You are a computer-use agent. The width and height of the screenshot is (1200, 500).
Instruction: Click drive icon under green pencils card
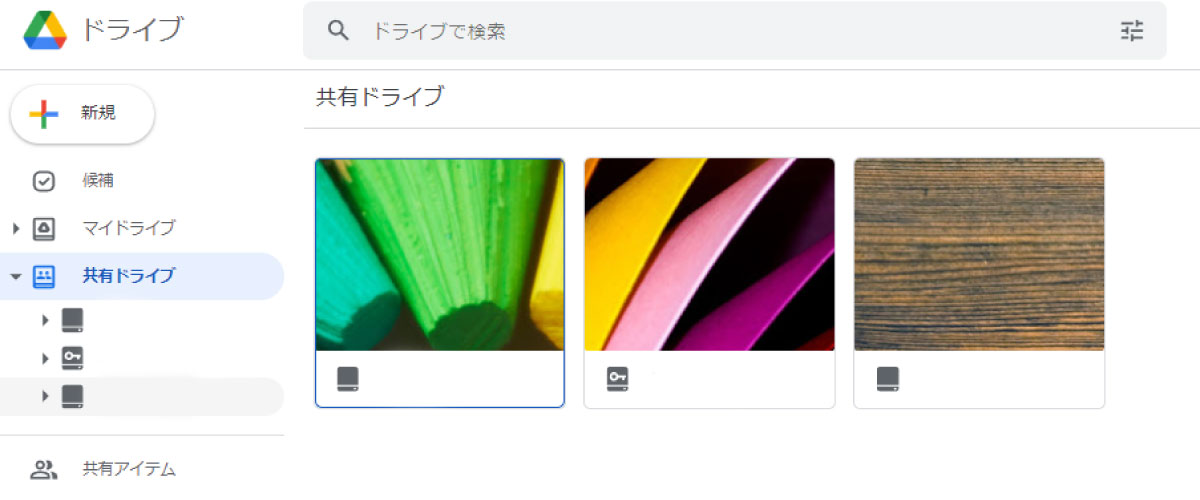point(347,379)
